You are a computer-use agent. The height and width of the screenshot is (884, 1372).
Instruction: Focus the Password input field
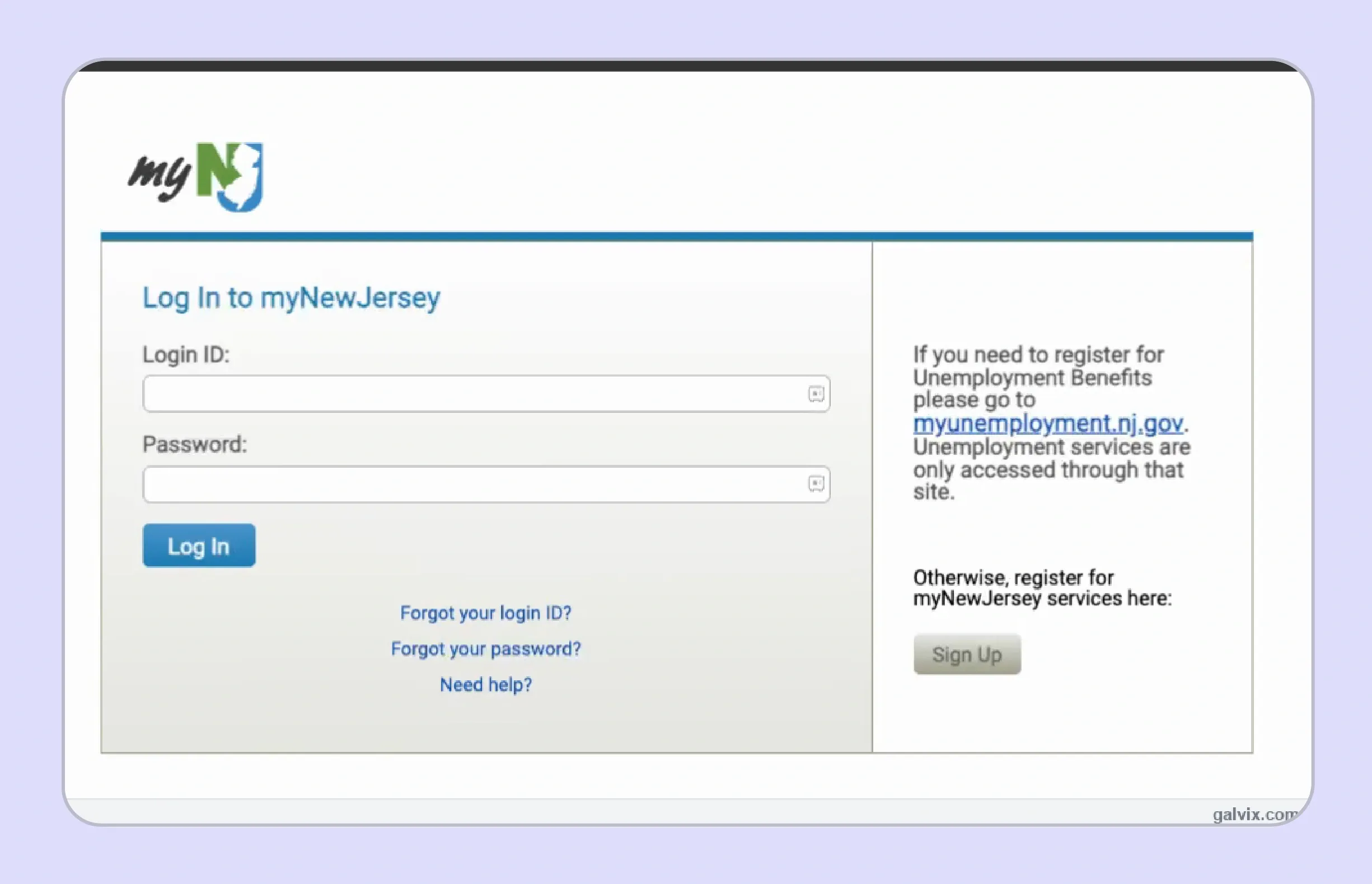point(486,484)
